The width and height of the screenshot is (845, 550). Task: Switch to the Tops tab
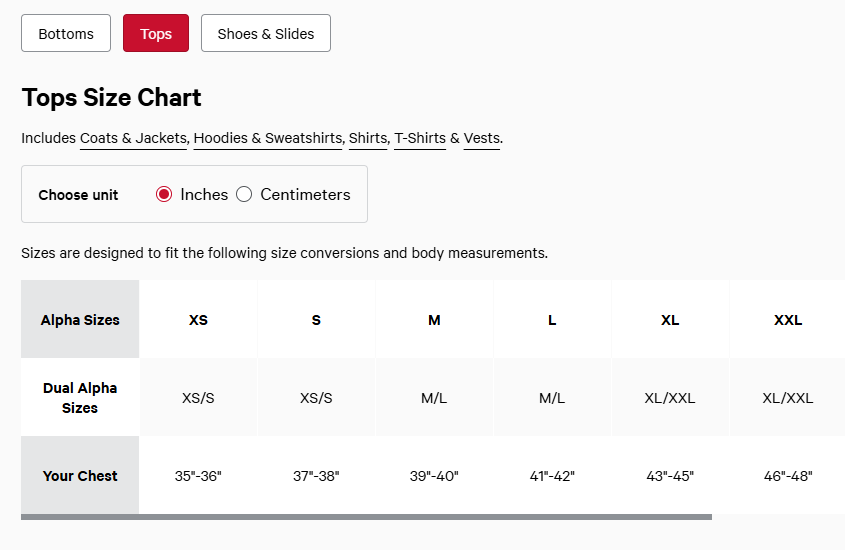click(156, 33)
